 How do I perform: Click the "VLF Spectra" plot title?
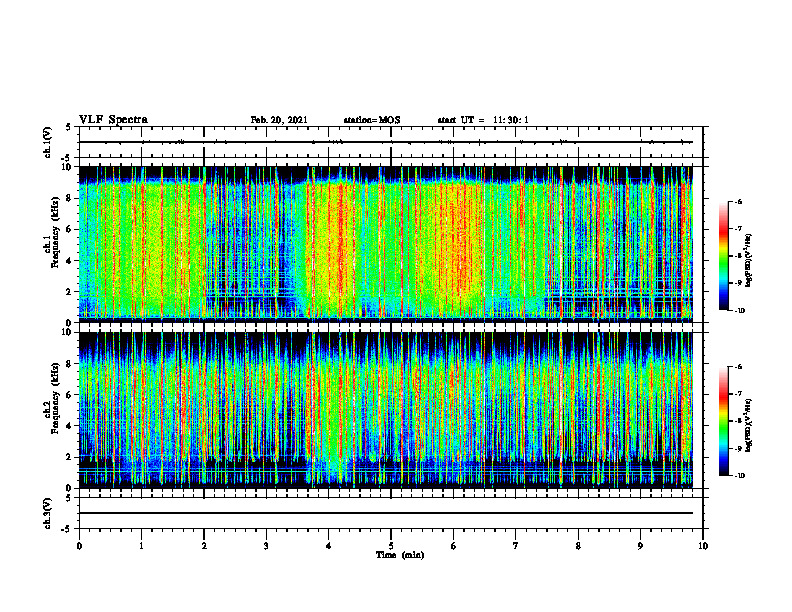(113, 119)
